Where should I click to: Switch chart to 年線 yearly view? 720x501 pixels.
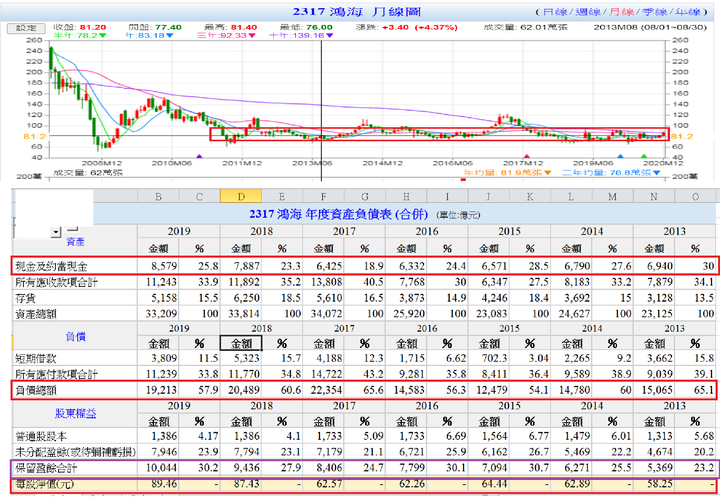coord(687,12)
